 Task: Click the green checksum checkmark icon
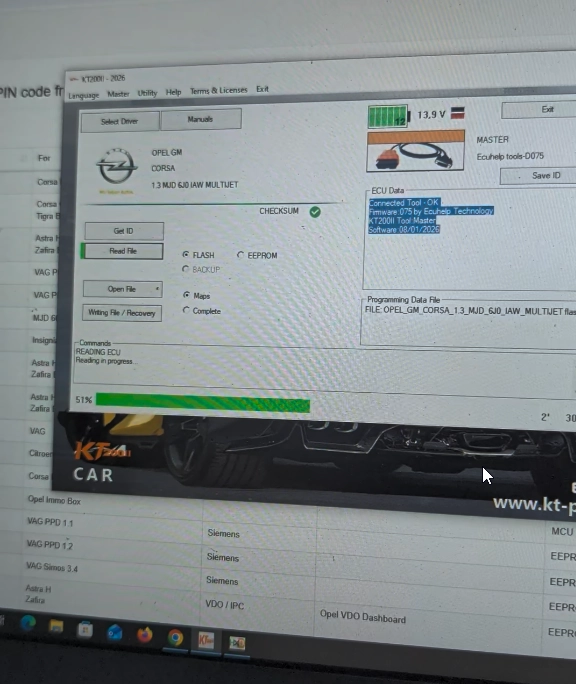315,212
